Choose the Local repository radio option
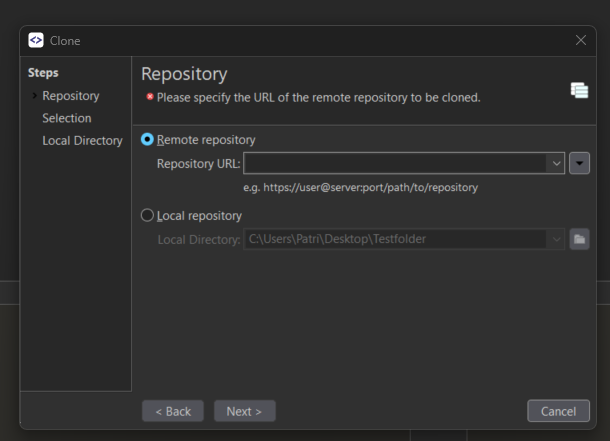The height and width of the screenshot is (441, 610). (148, 215)
